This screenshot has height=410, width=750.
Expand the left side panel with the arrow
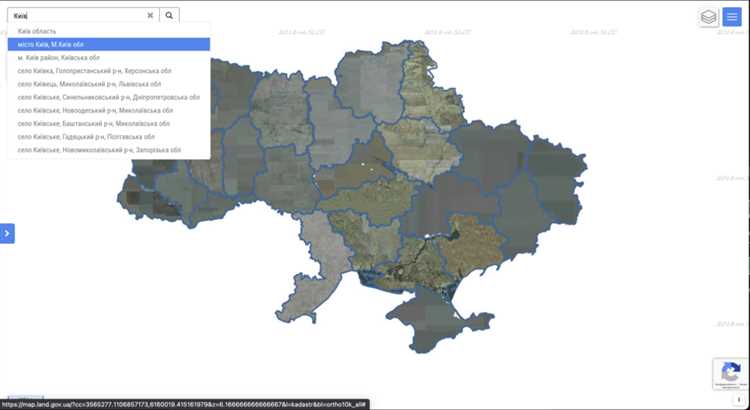pos(7,233)
